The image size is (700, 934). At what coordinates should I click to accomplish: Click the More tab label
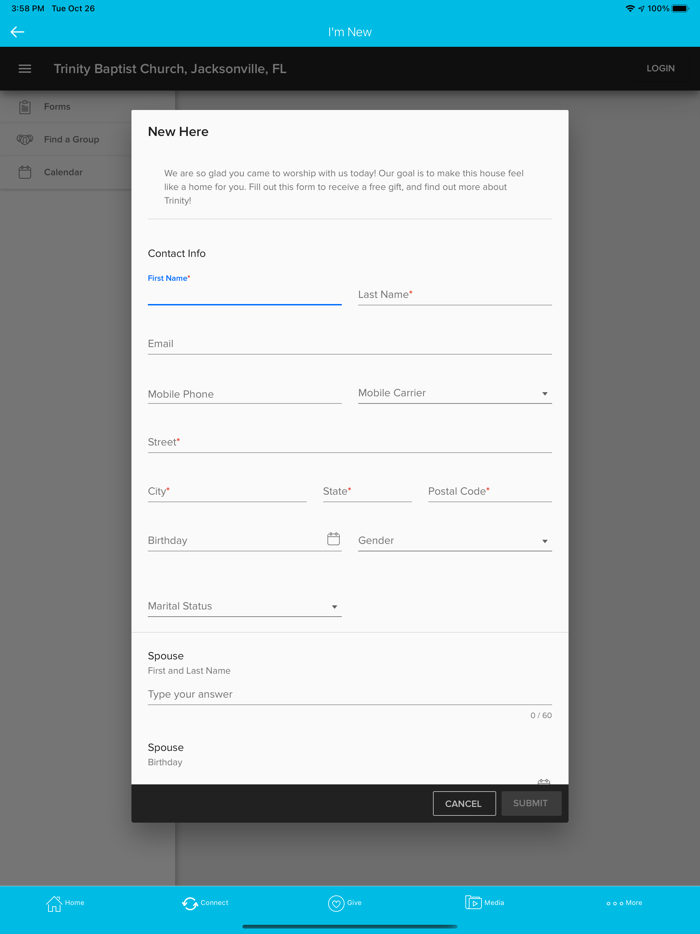[x=634, y=902]
